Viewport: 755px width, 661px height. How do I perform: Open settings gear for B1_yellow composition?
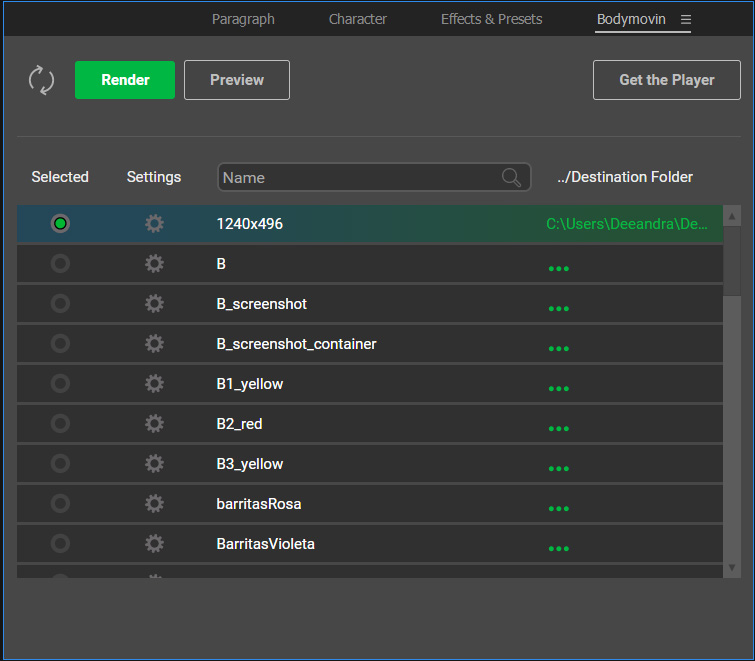point(154,384)
